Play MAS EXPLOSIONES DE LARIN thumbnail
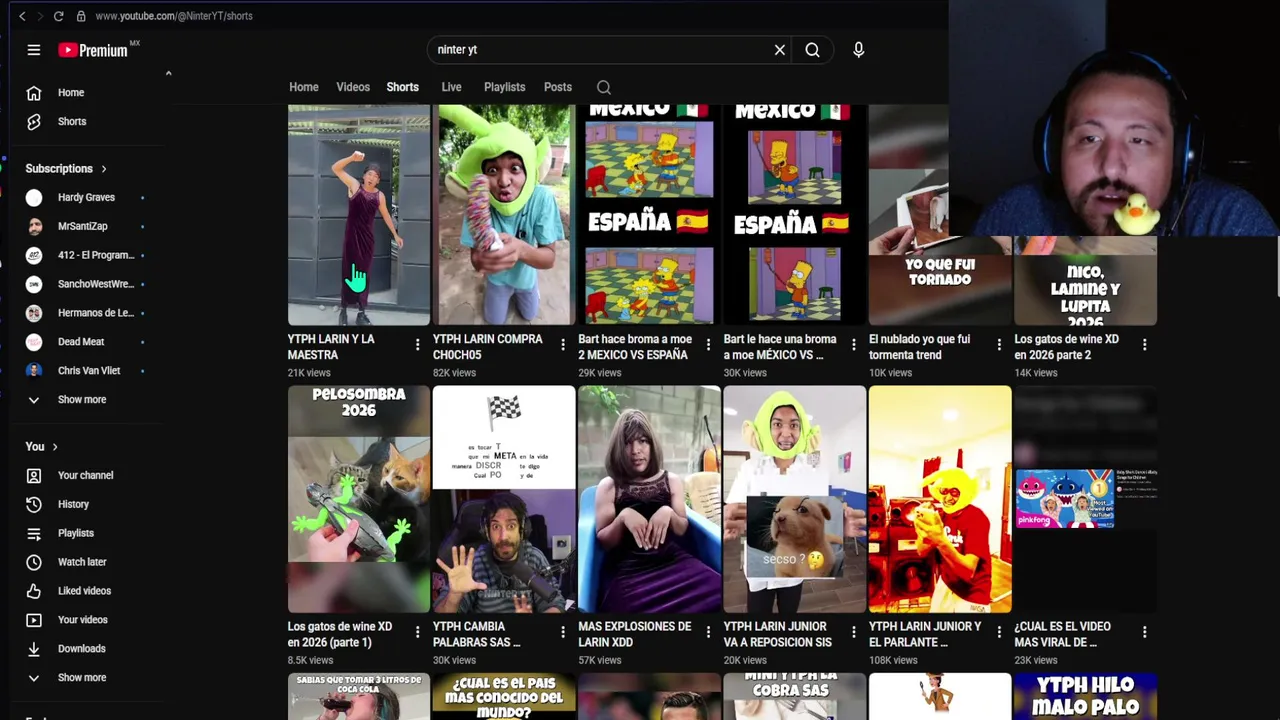Image resolution: width=1280 pixels, height=720 pixels. 649,499
